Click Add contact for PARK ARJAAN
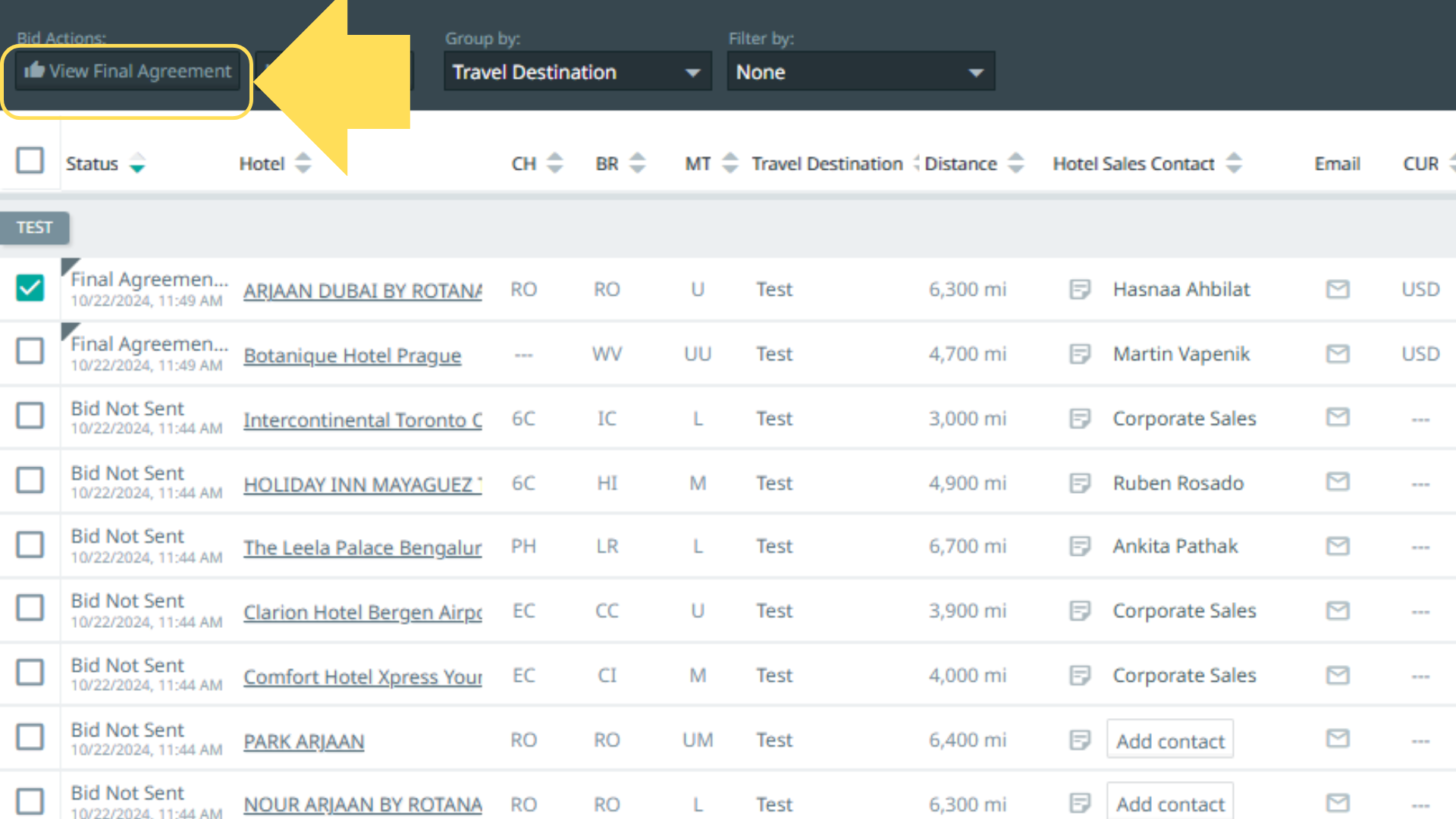The width and height of the screenshot is (1456, 819). [1169, 741]
